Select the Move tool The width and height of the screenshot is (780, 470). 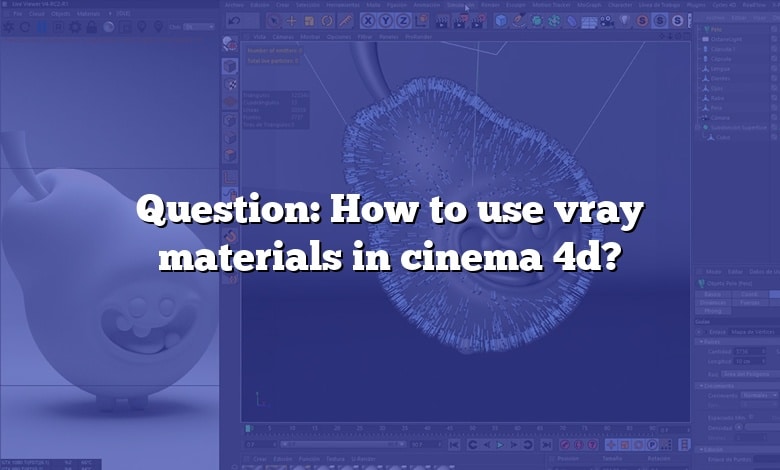292,21
